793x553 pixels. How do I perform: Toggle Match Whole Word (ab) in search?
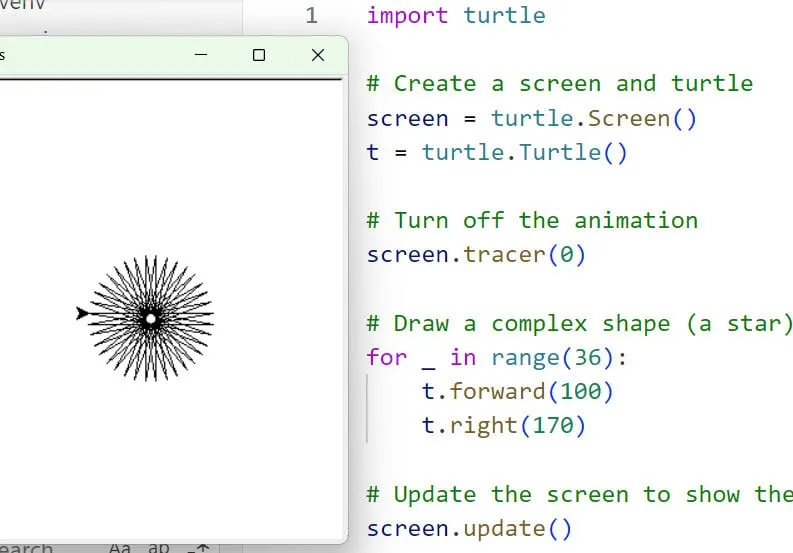click(x=159, y=547)
